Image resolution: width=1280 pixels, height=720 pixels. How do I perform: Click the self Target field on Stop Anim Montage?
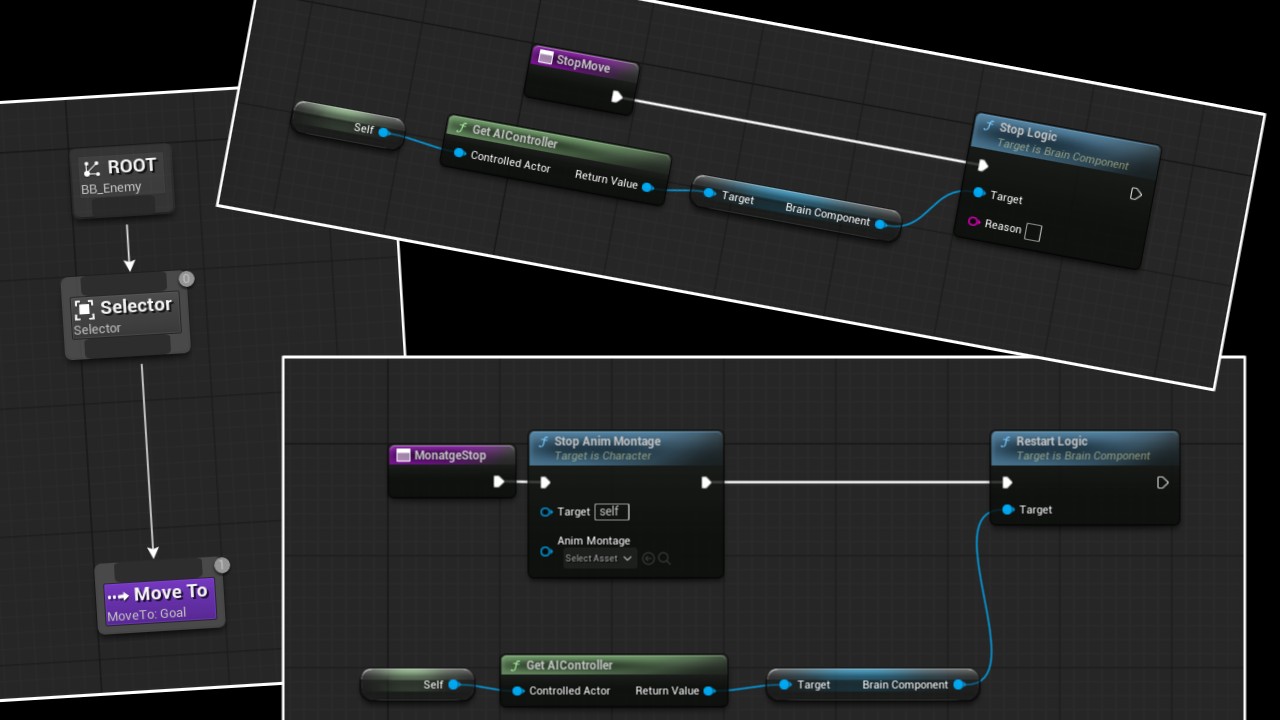pyautogui.click(x=611, y=511)
